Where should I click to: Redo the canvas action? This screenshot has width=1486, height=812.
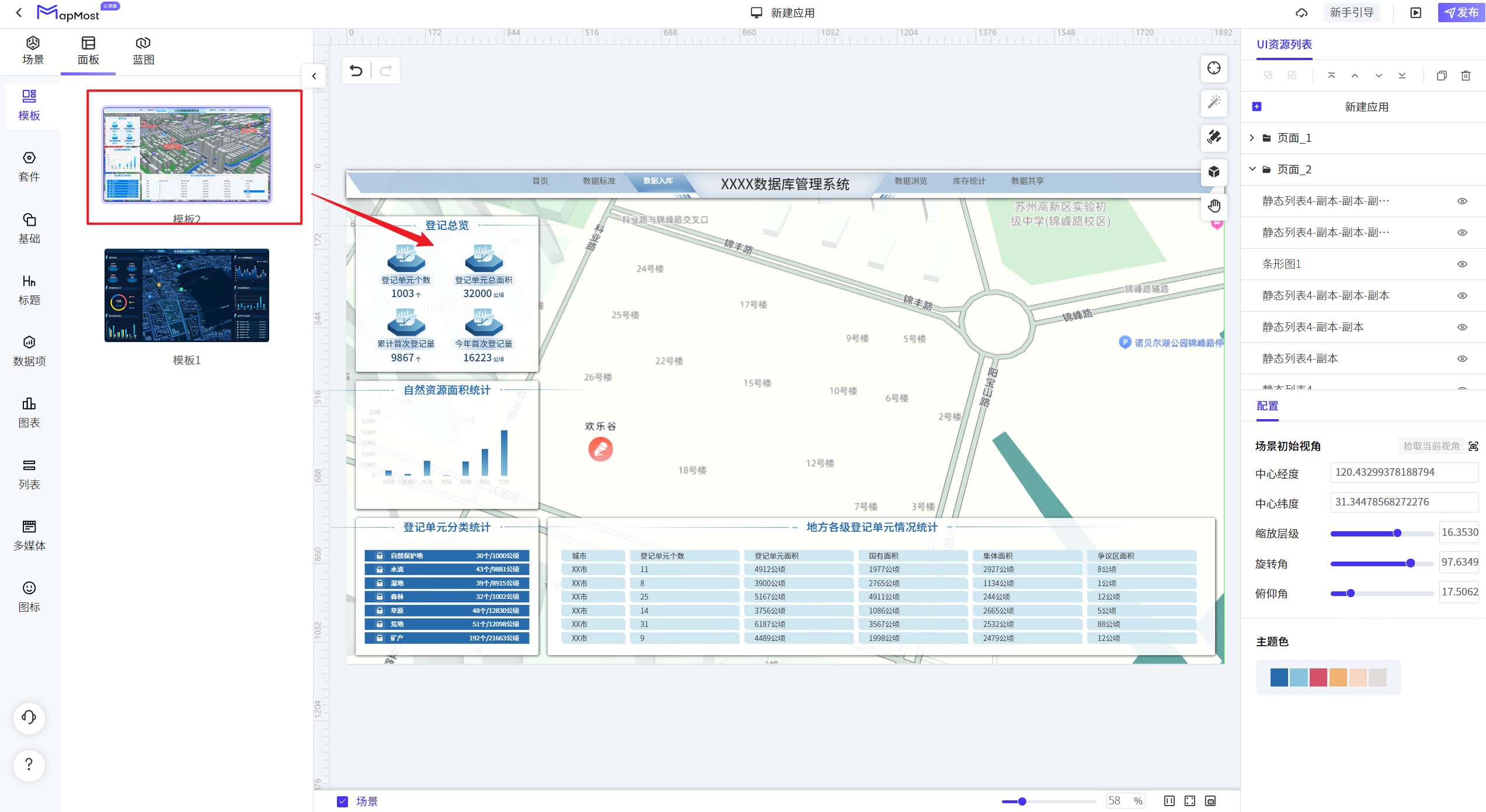(386, 71)
